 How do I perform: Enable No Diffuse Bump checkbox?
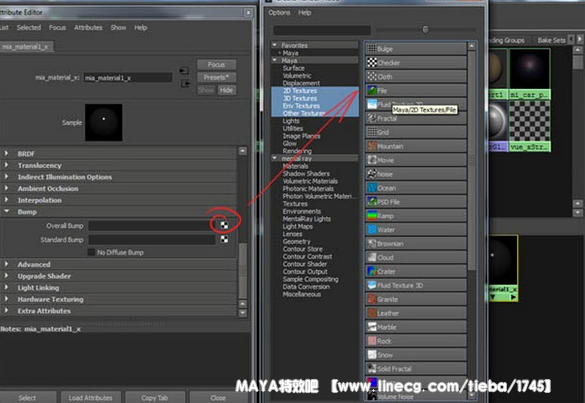coord(91,252)
